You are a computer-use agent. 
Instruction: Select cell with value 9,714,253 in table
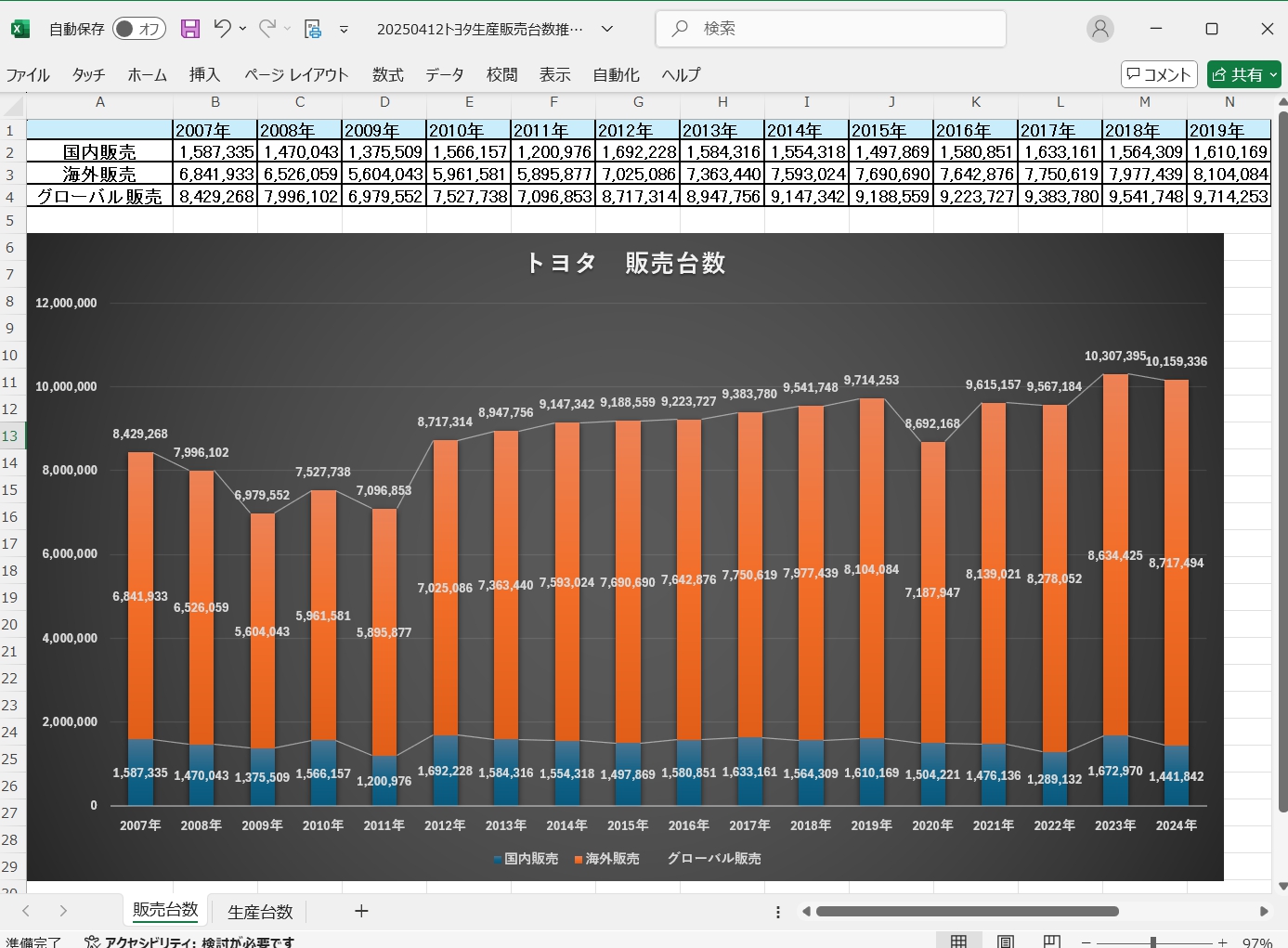tap(1229, 197)
